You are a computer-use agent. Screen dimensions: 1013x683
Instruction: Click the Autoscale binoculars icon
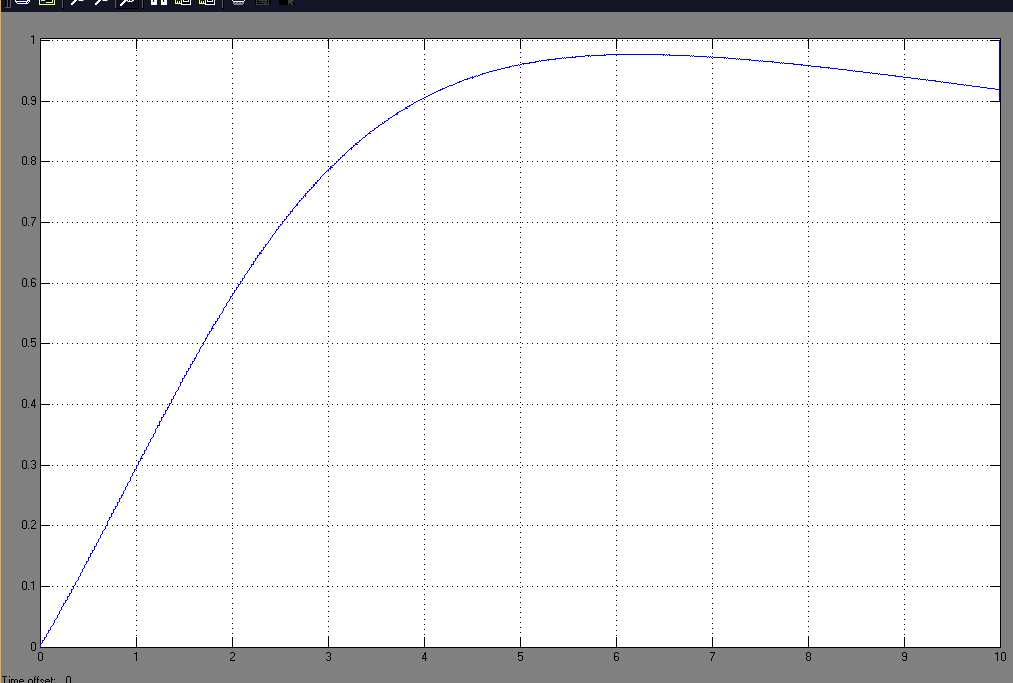coord(159,2)
